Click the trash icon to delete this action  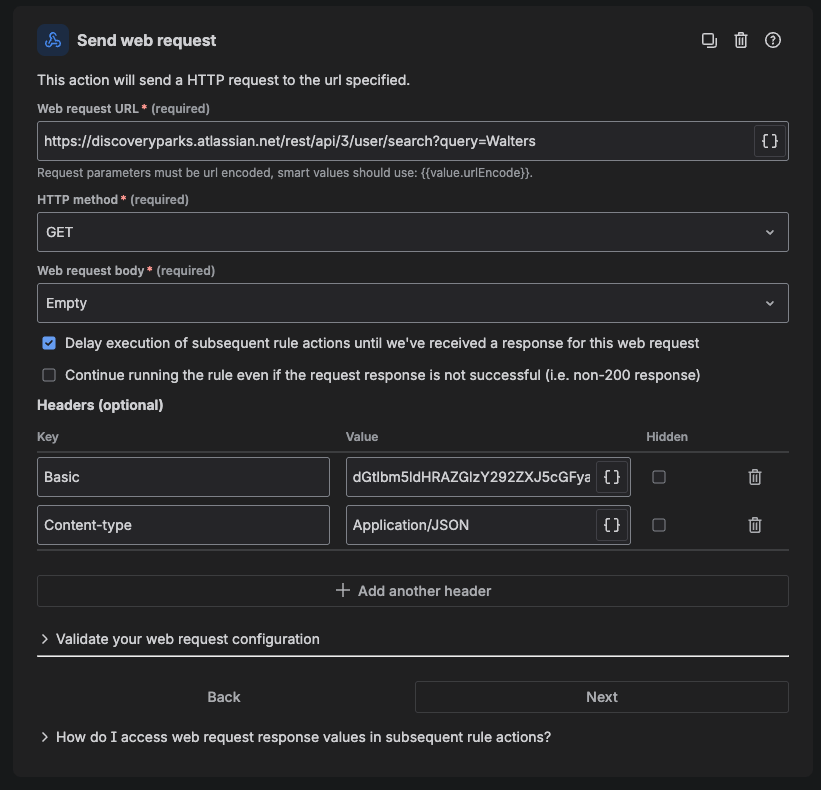(x=741, y=40)
